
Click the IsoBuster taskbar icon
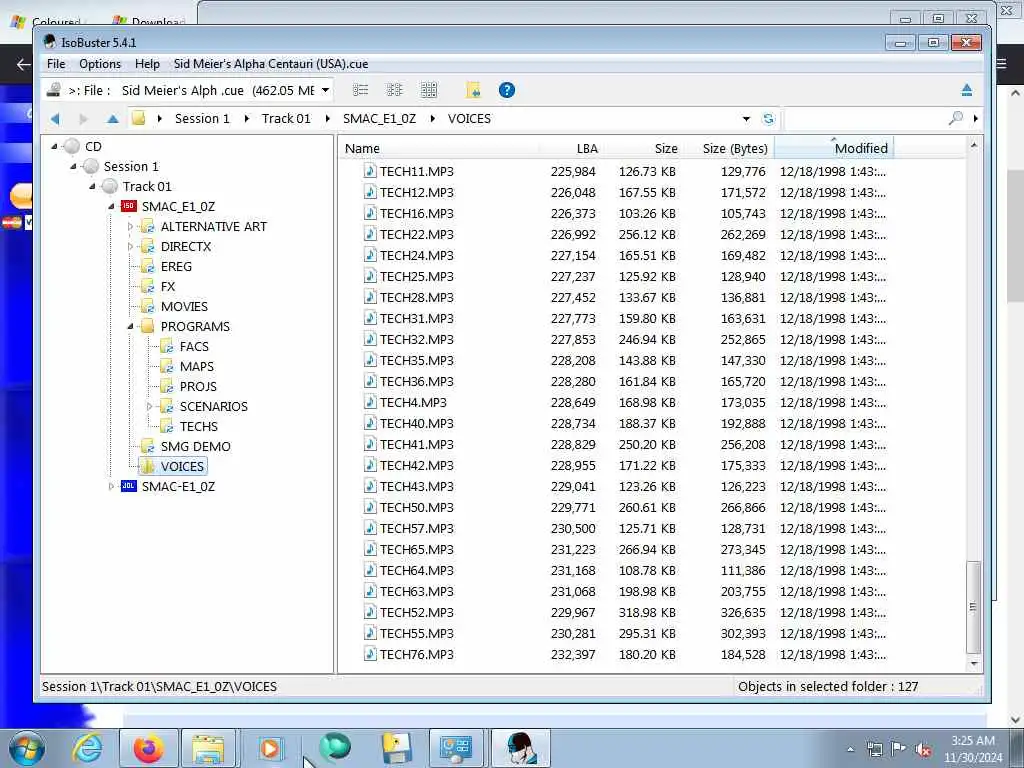click(520, 748)
